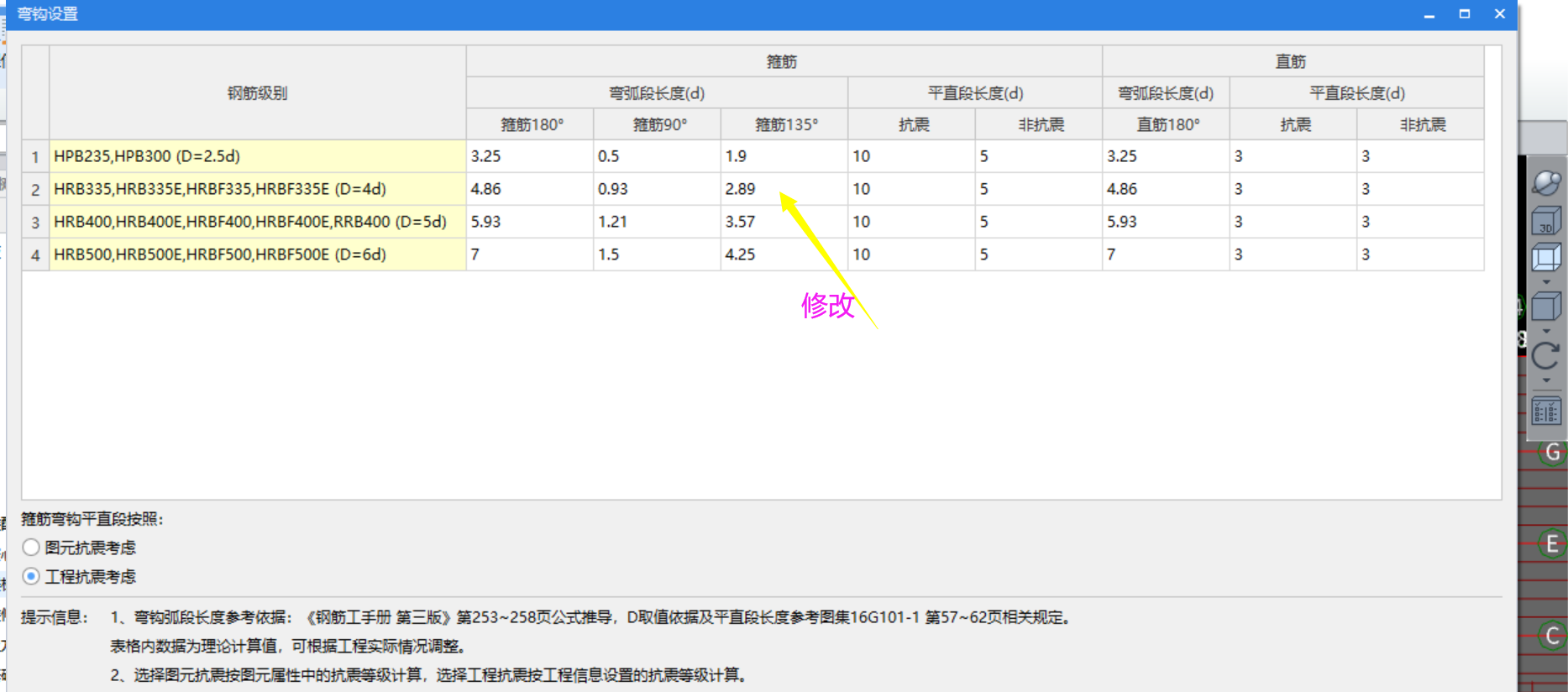Viewport: 1568px width, 692px height.
Task: Select row number 1 in the table
Action: click(x=35, y=156)
